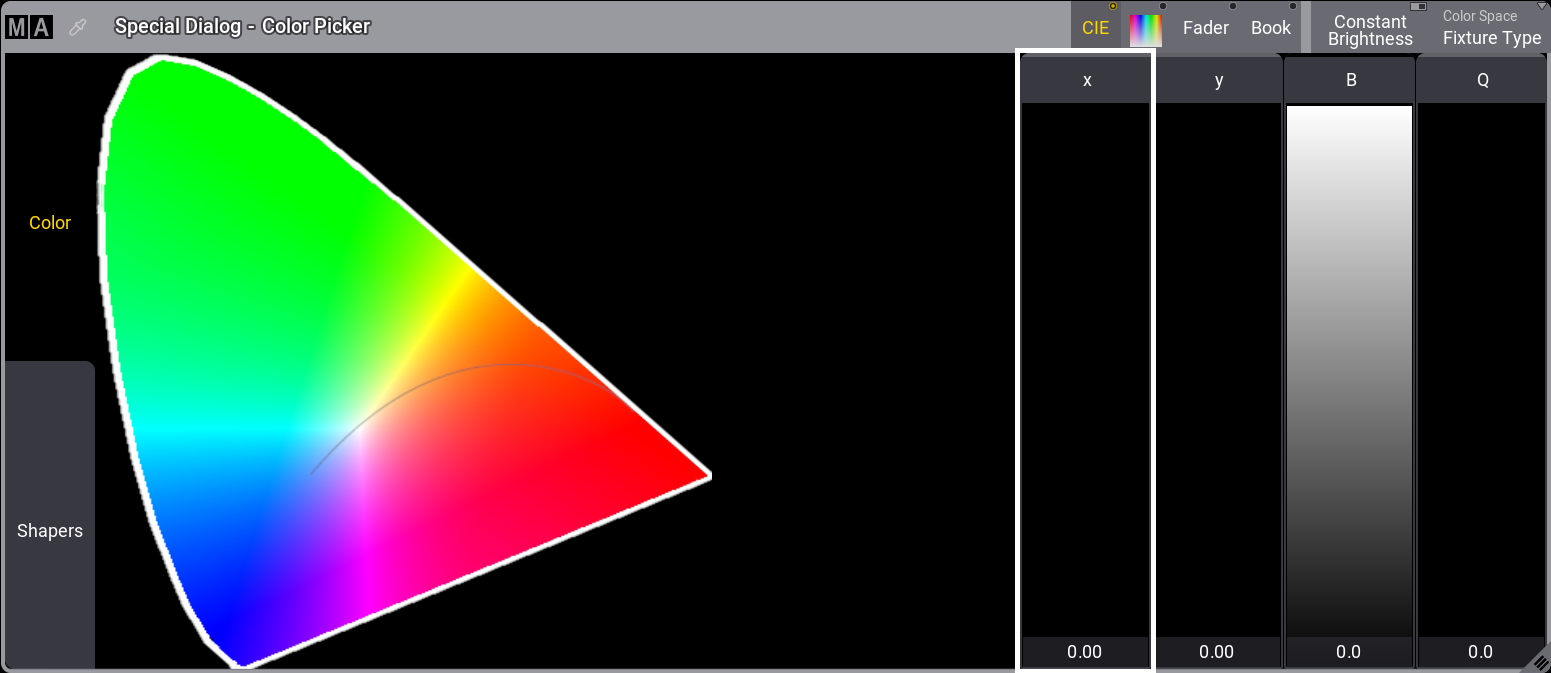The image size is (1551, 673).
Task: Select the Color tab on the left side
Action: [49, 222]
